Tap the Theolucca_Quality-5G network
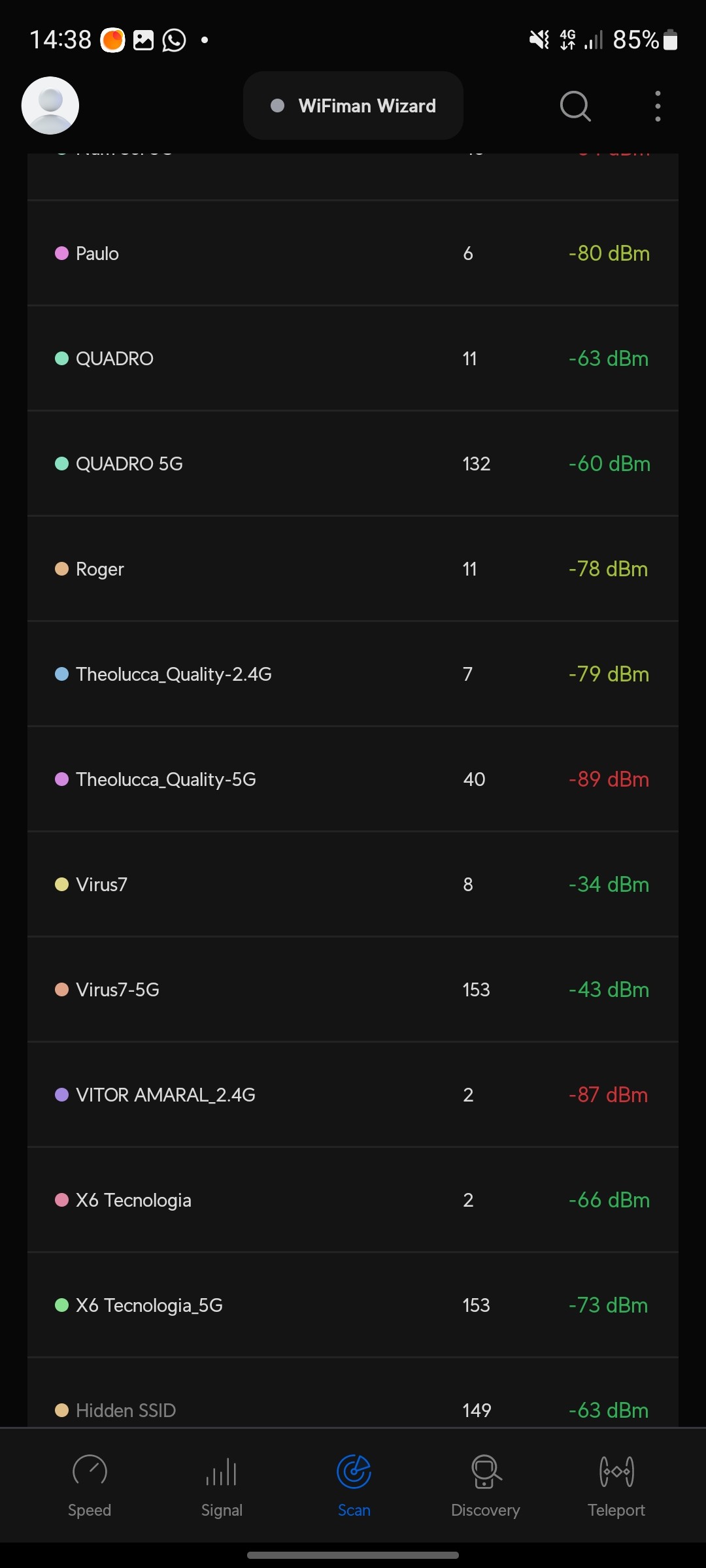The width and height of the screenshot is (706, 1568). pos(353,779)
